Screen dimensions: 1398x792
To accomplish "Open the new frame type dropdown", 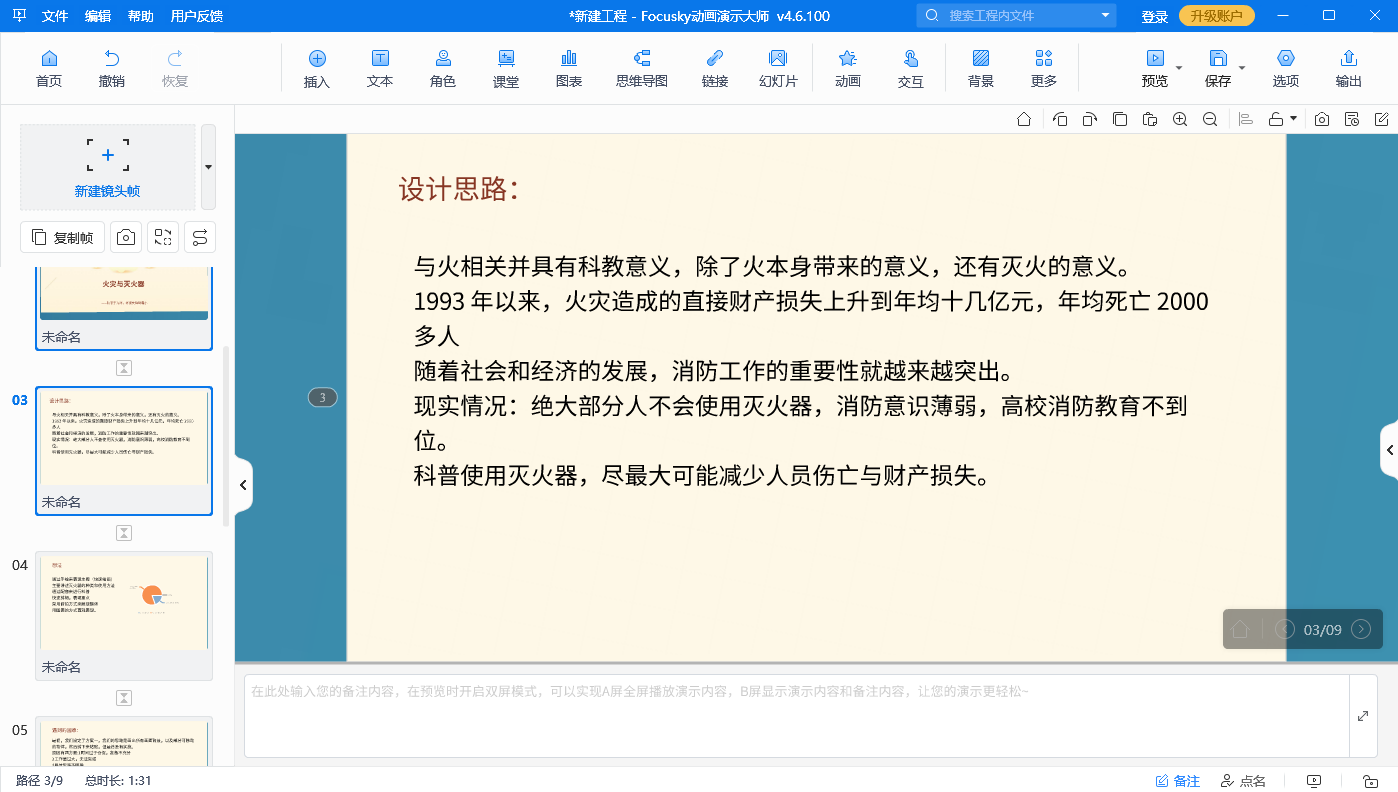I will click(208, 167).
